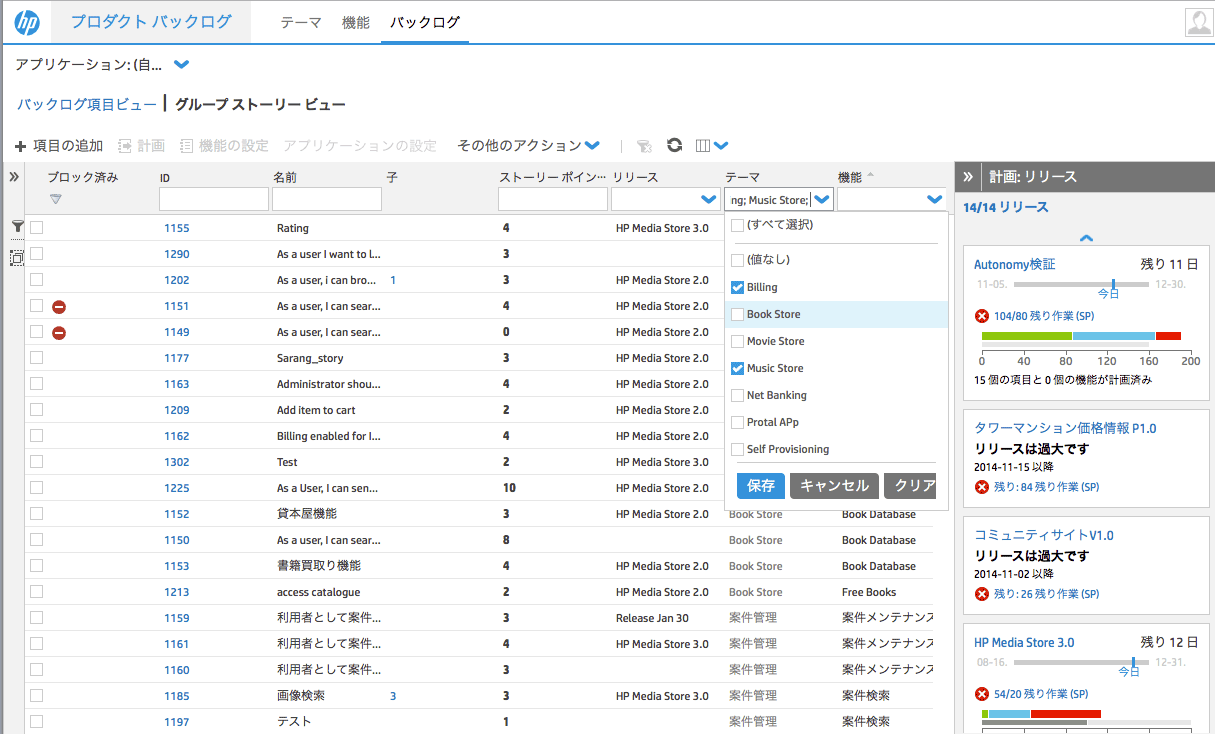Switch to the テーマ tab
This screenshot has width=1215, height=734.
point(301,22)
